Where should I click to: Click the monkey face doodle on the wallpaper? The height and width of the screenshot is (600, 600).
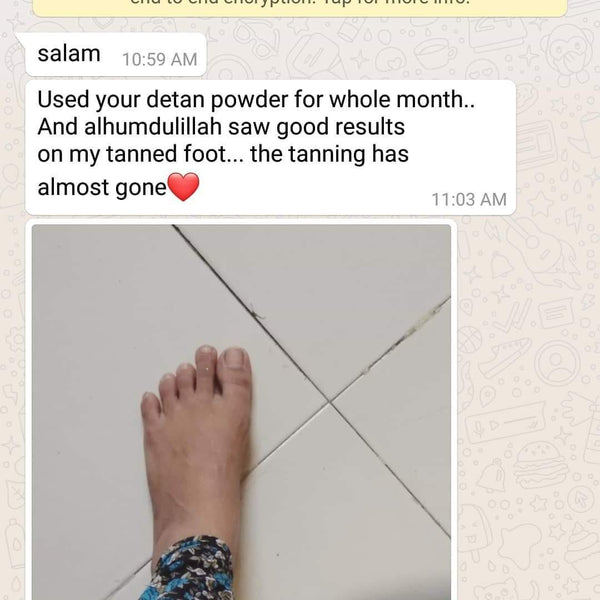pyautogui.click(x=568, y=55)
